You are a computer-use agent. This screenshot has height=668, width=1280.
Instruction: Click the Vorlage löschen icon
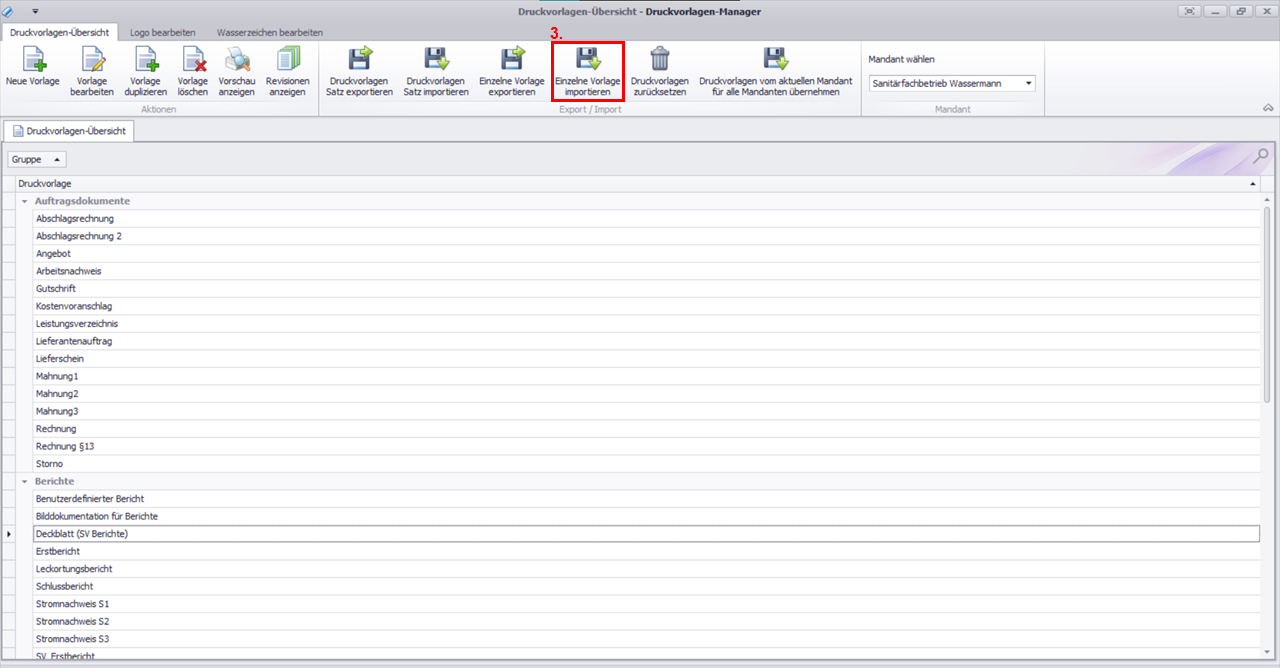pyautogui.click(x=192, y=60)
